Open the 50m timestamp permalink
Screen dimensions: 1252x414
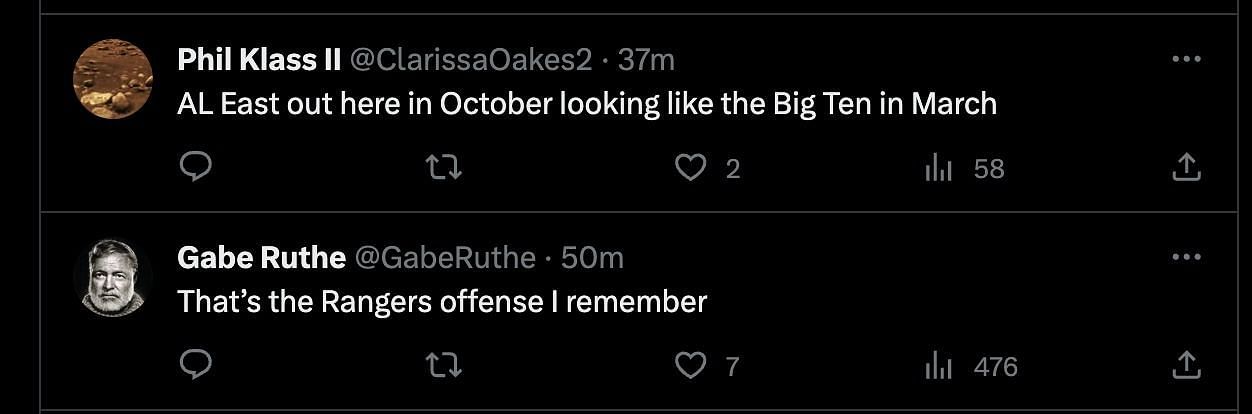tap(592, 258)
